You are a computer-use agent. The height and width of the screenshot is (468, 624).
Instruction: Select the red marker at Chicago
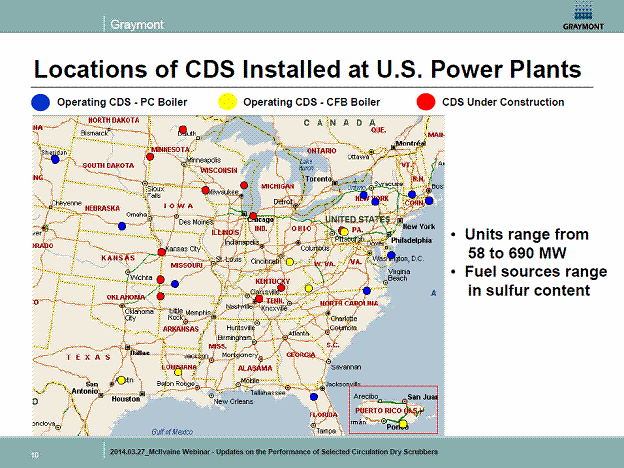[x=253, y=216]
